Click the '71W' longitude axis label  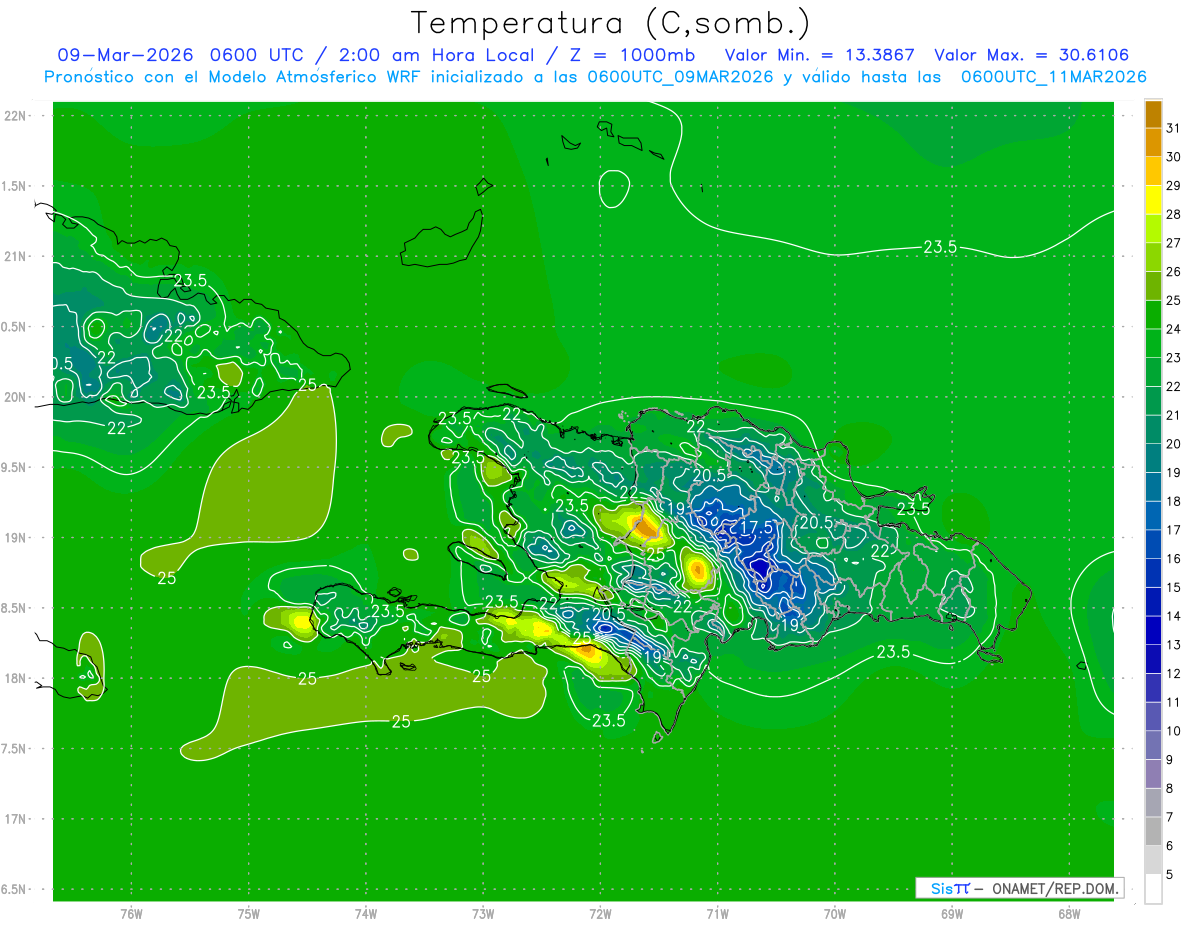(717, 914)
